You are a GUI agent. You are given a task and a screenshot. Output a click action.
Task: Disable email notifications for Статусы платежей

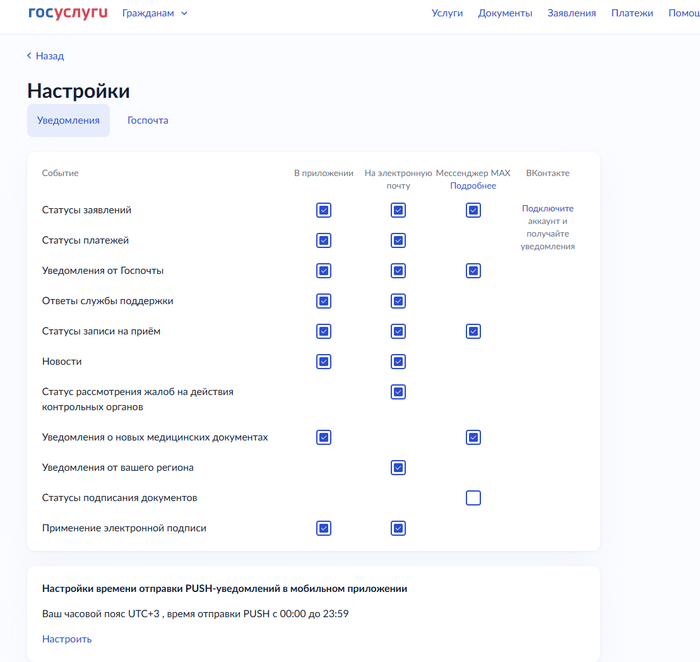coord(398,240)
